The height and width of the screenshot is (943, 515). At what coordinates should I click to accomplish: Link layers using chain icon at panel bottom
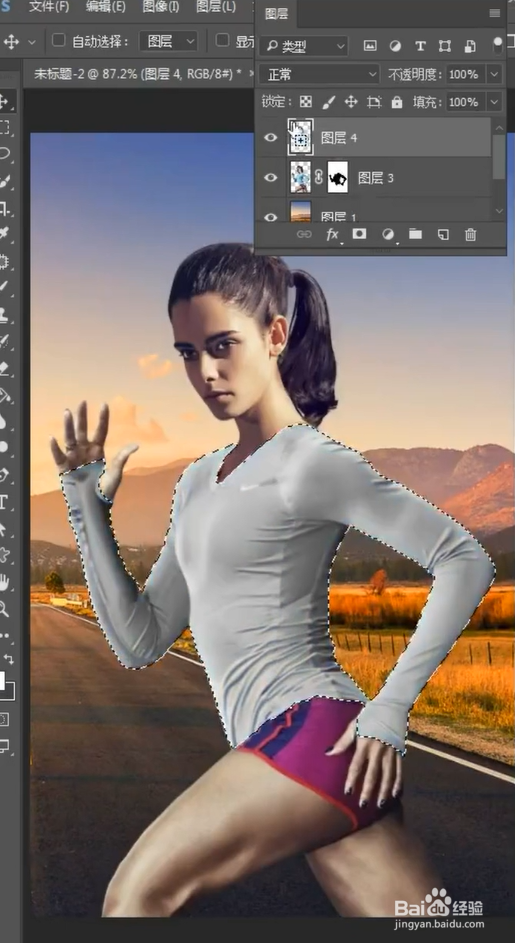click(304, 235)
